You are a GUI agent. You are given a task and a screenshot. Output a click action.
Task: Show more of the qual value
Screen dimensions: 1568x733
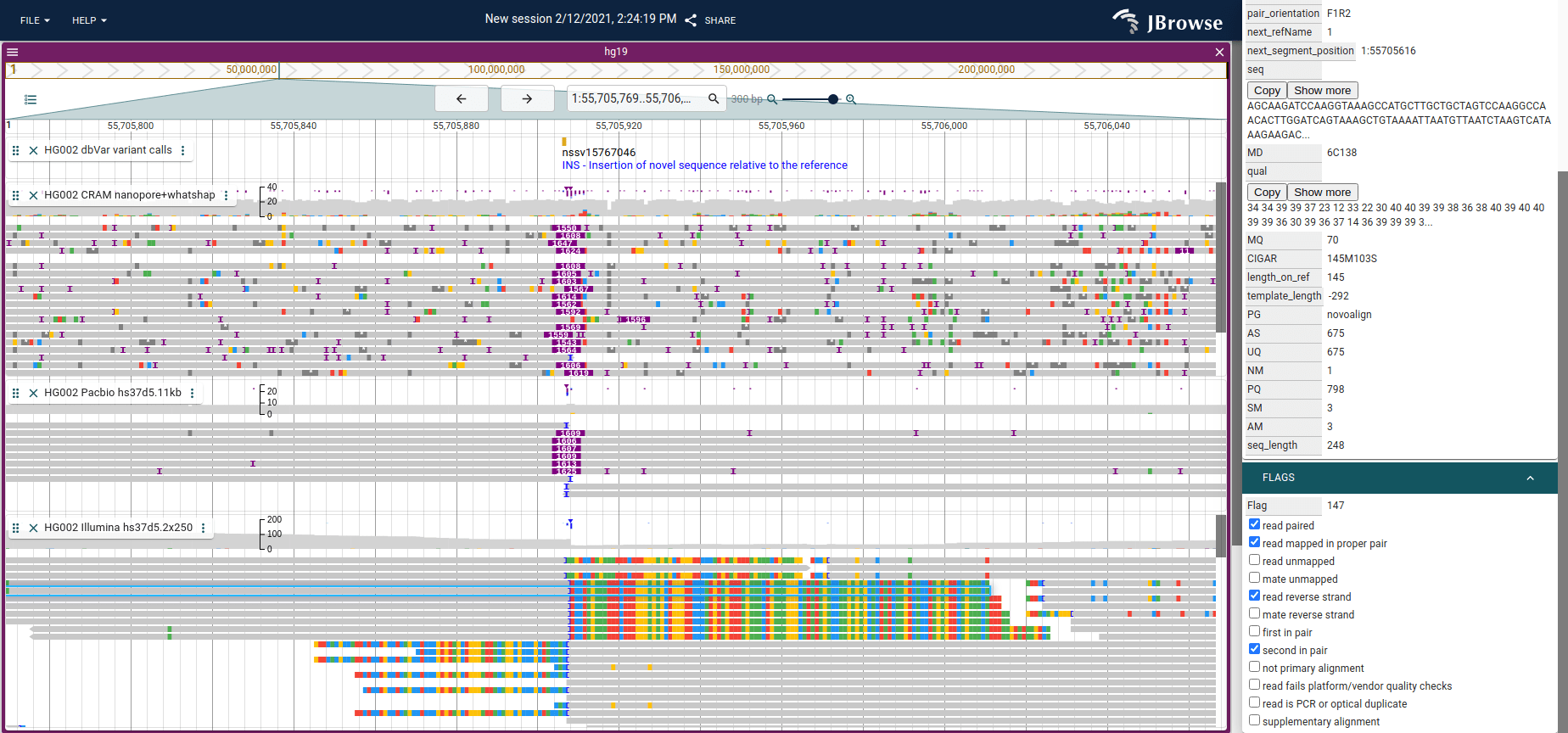coord(1322,193)
